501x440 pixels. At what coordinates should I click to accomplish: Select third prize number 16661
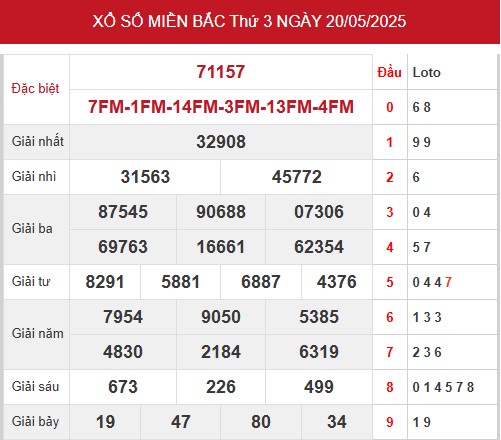(221, 247)
